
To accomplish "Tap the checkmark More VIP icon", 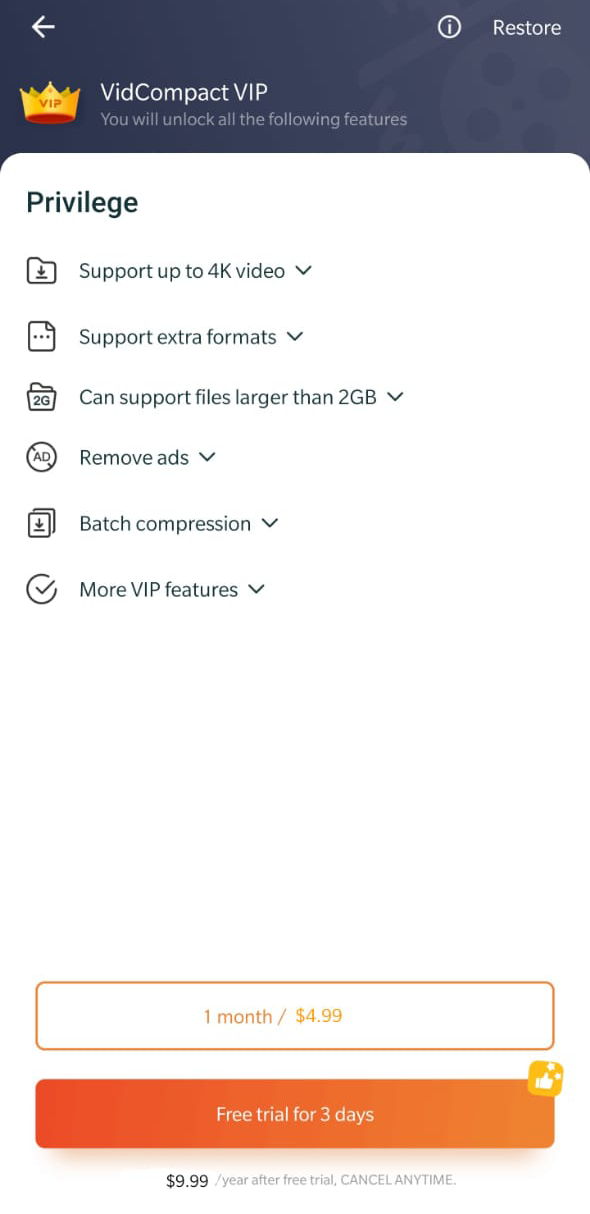I will (41, 589).
